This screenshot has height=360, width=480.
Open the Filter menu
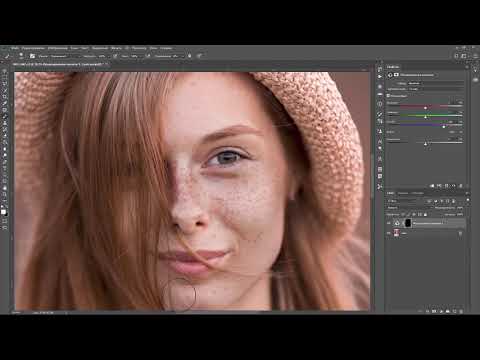pos(116,48)
